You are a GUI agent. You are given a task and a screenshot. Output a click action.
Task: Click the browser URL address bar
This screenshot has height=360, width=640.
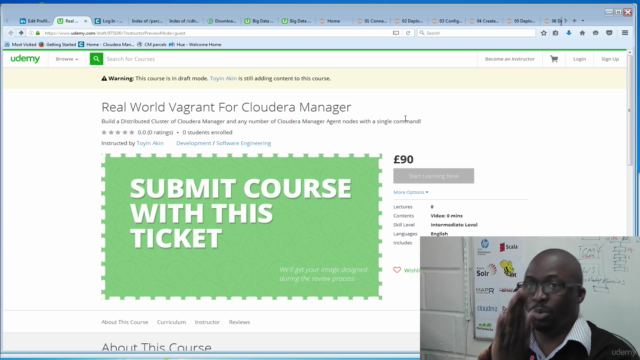(x=216, y=33)
